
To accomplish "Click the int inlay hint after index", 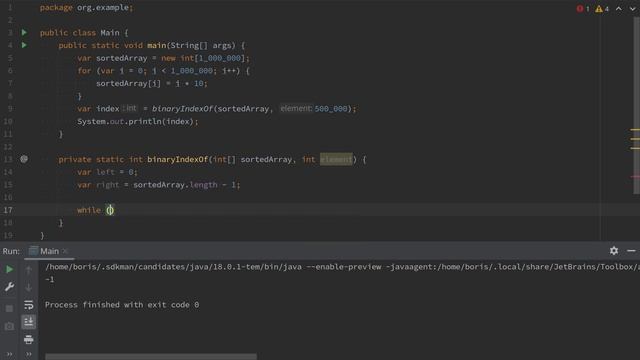I will pyautogui.click(x=130, y=108).
